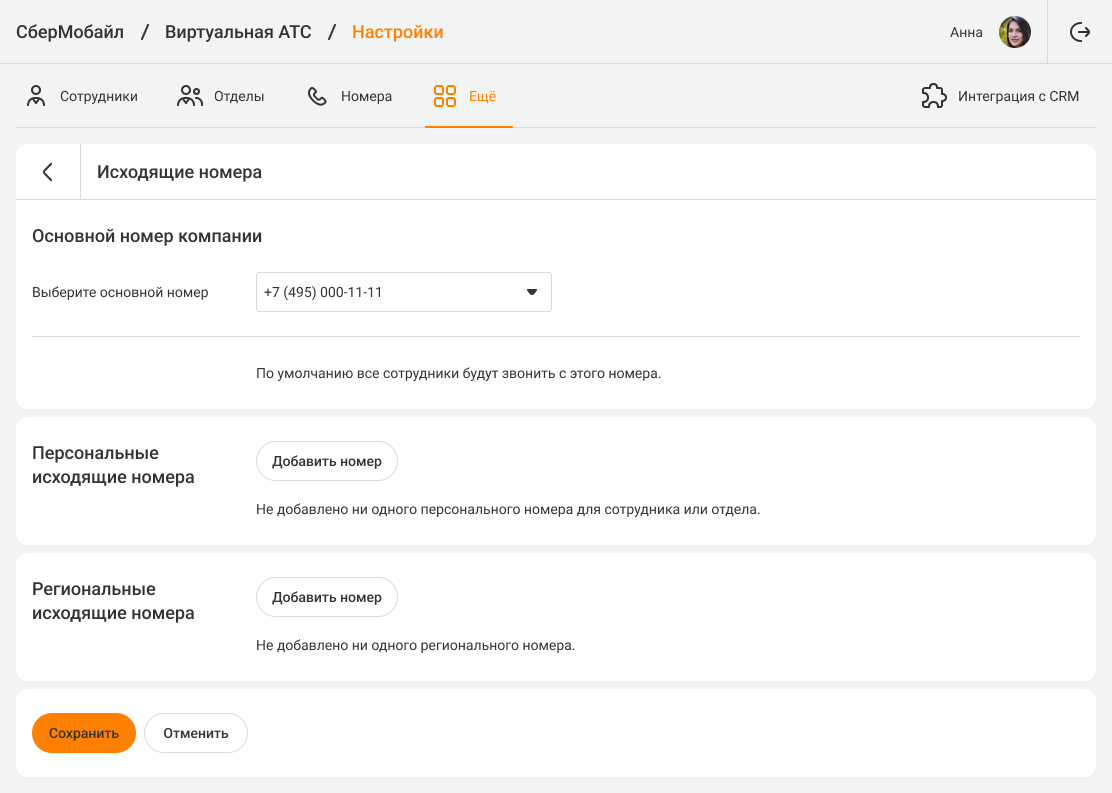The width and height of the screenshot is (1112, 793).
Task: Open the основной номер combo box
Action: coord(390,292)
